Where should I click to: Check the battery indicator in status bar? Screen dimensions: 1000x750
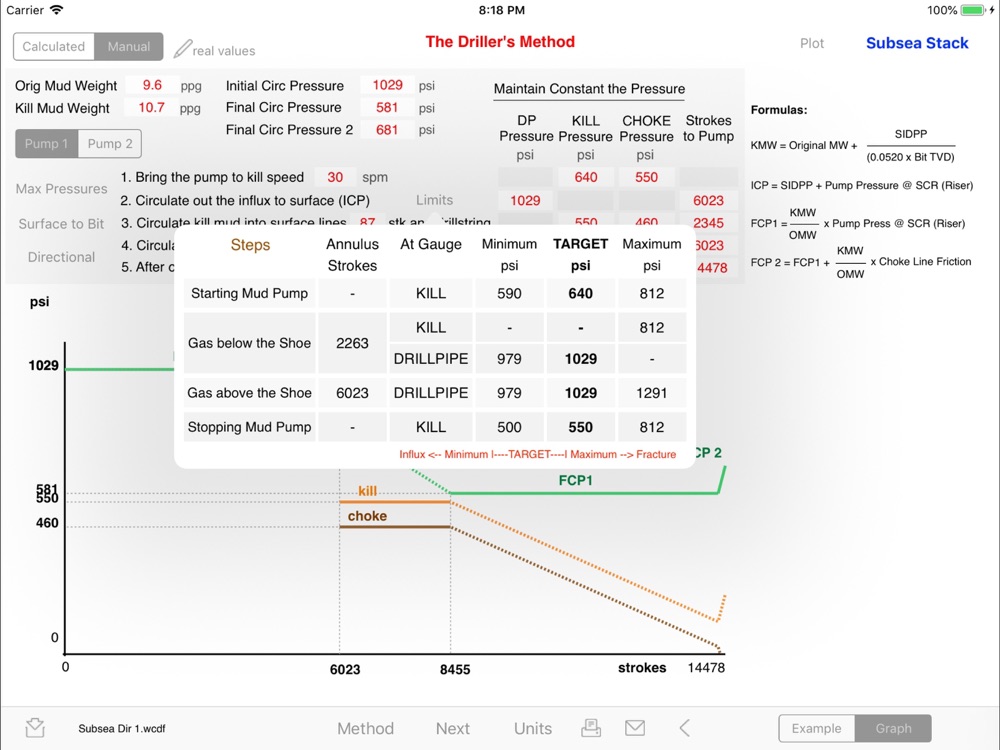pos(974,10)
